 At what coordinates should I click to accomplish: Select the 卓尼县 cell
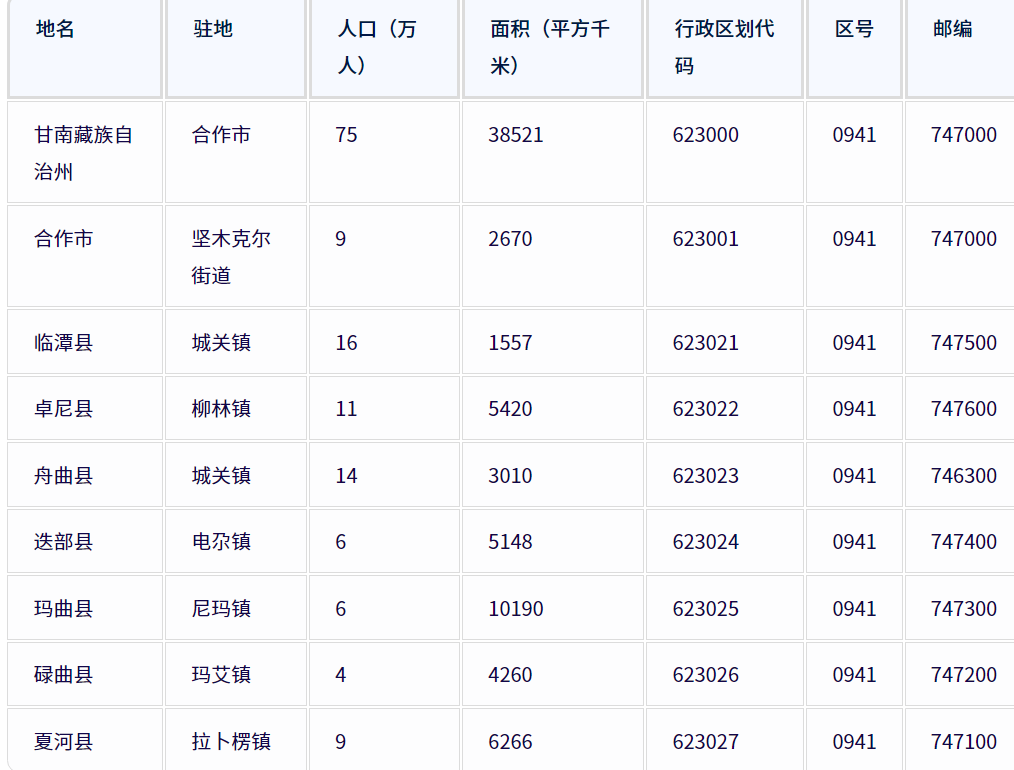(85, 409)
